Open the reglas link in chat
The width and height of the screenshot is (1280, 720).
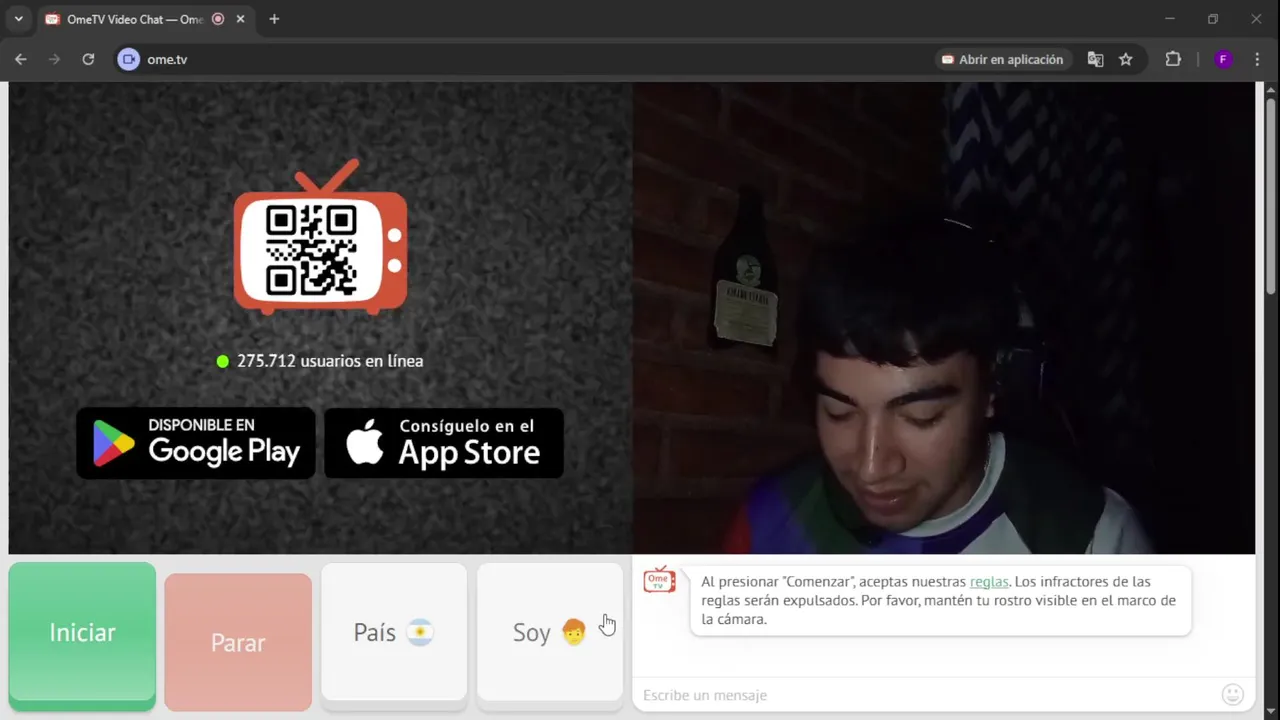(989, 581)
